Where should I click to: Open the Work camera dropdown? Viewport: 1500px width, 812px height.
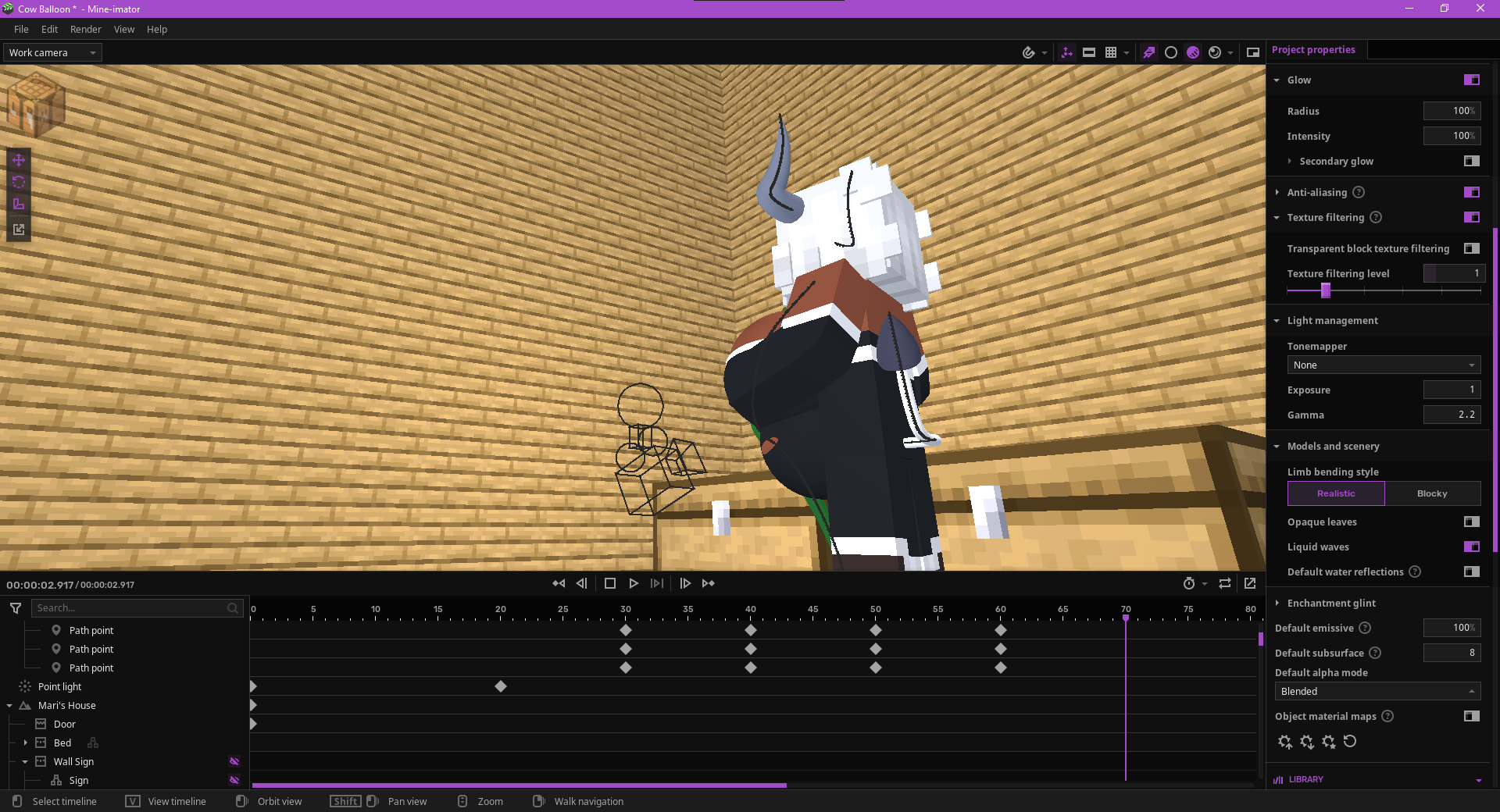point(52,52)
